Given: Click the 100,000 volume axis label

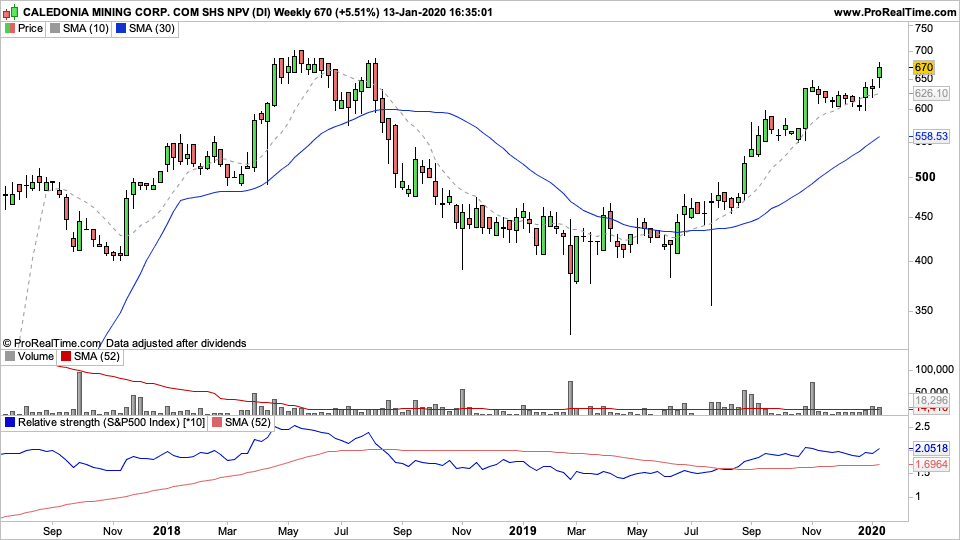Looking at the screenshot, I should point(934,369).
